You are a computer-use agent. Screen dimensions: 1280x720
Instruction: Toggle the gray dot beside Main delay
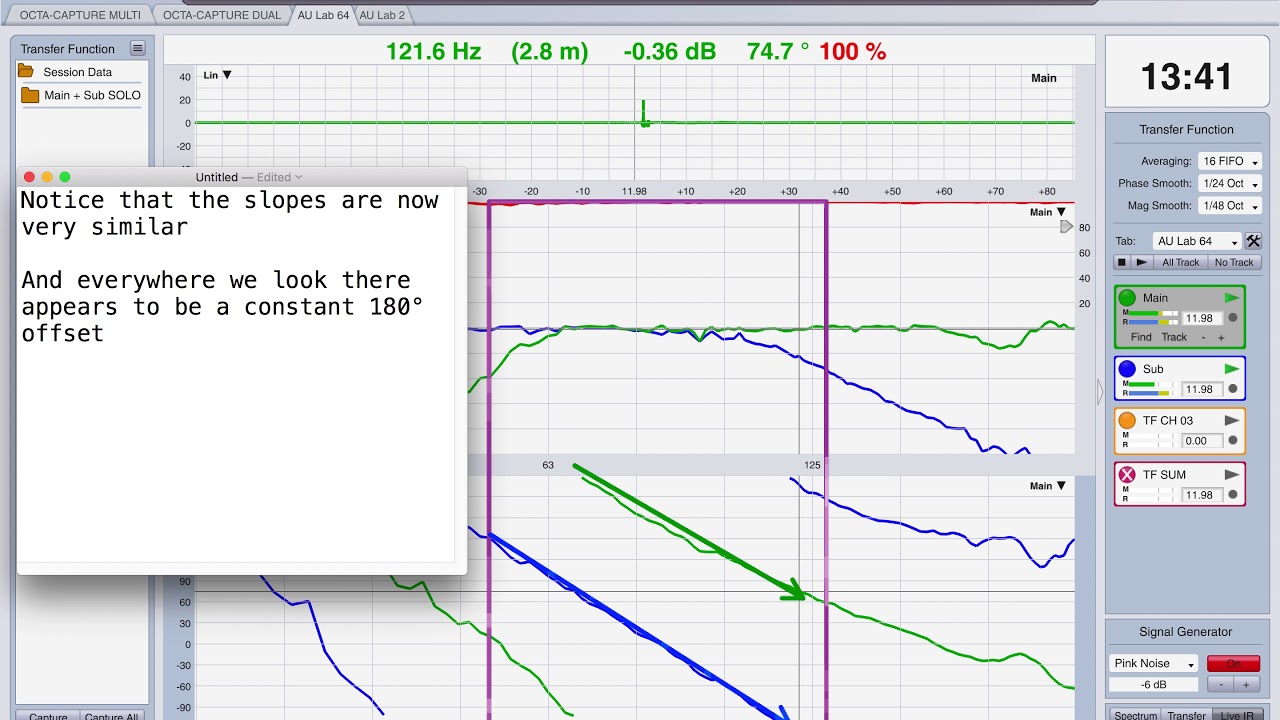(x=1233, y=318)
